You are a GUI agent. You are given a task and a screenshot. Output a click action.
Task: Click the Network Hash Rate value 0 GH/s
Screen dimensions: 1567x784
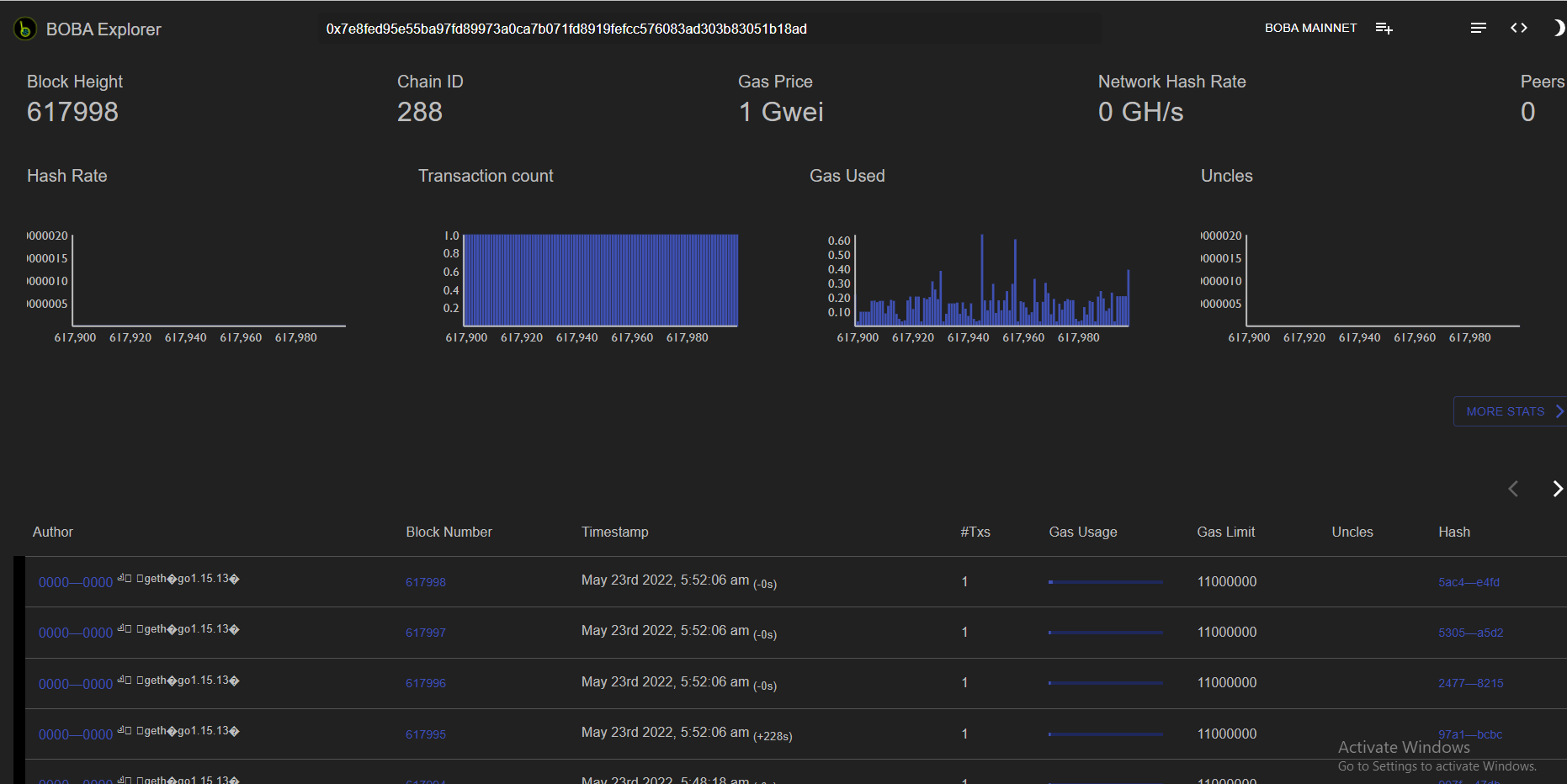coord(1141,112)
